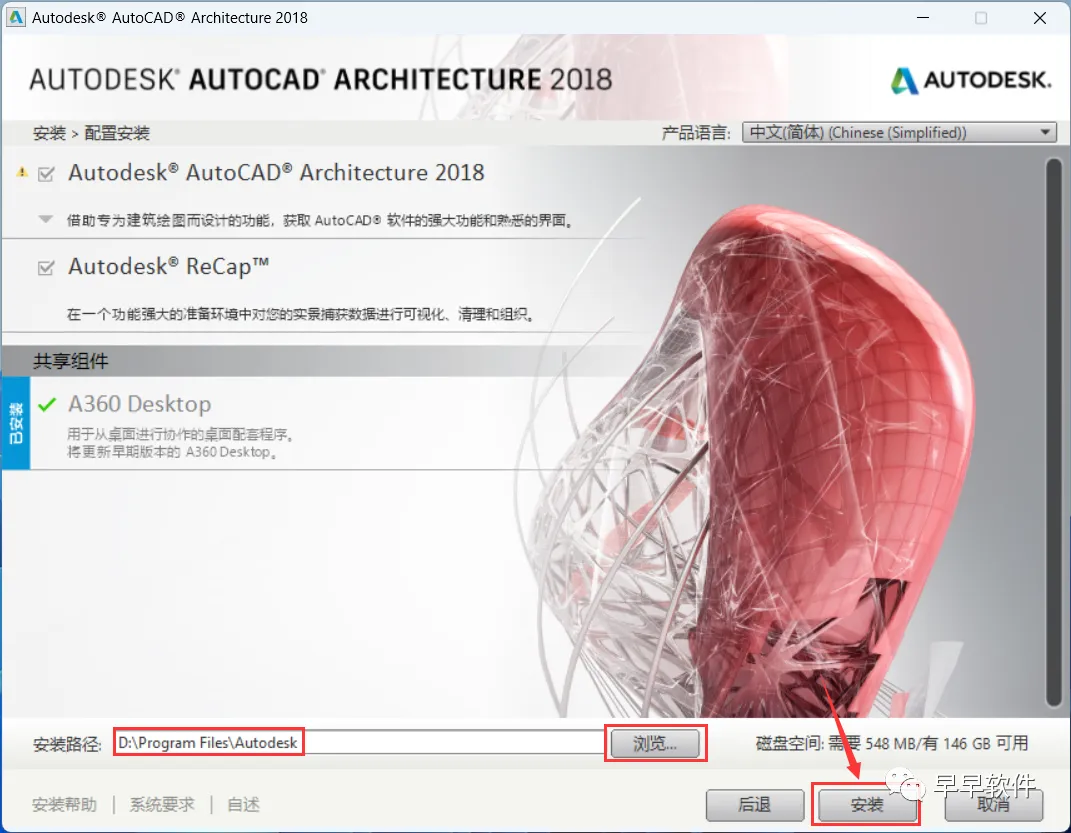Toggle the Autodesk ReCap checkbox

click(x=46, y=268)
